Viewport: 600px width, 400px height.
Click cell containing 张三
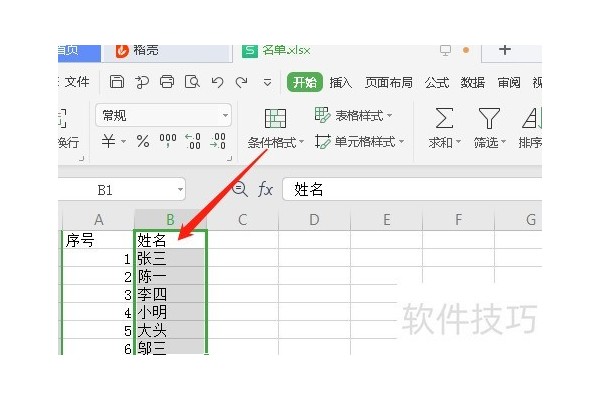pos(170,258)
